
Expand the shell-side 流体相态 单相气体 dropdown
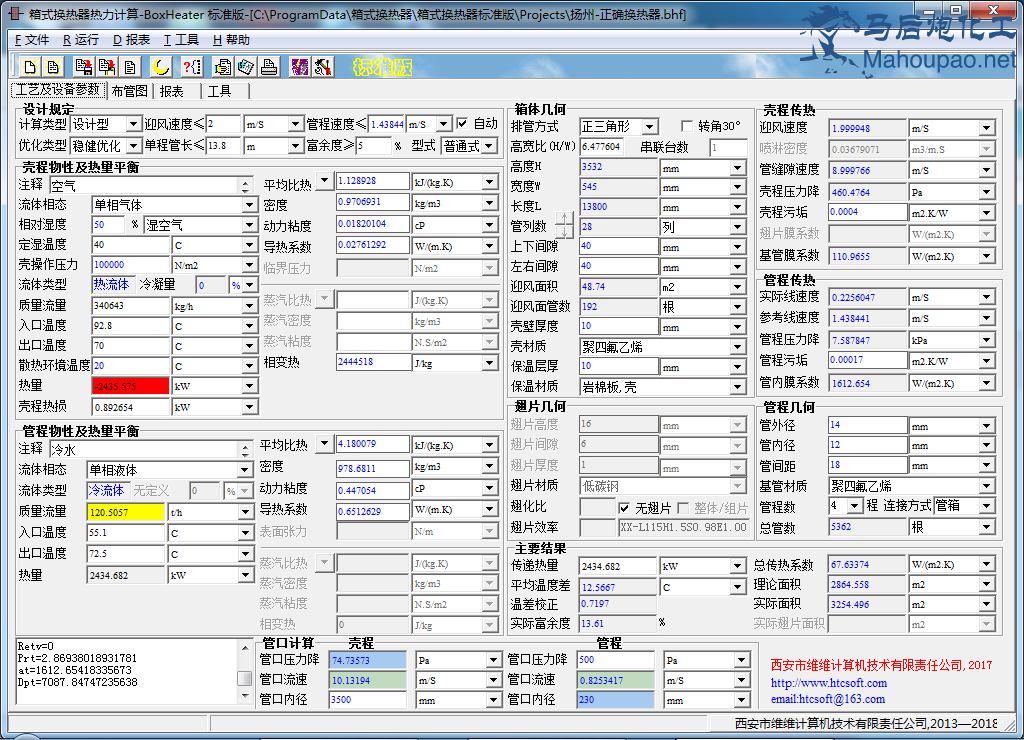point(249,205)
